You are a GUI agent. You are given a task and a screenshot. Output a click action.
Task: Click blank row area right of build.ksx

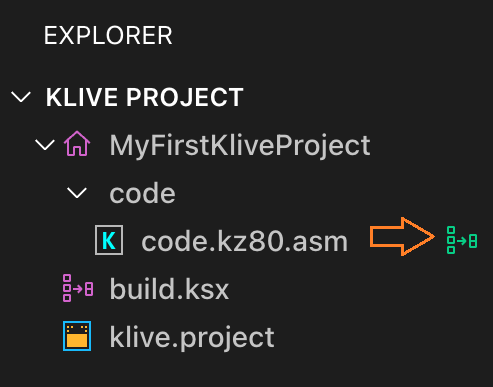(x=360, y=289)
